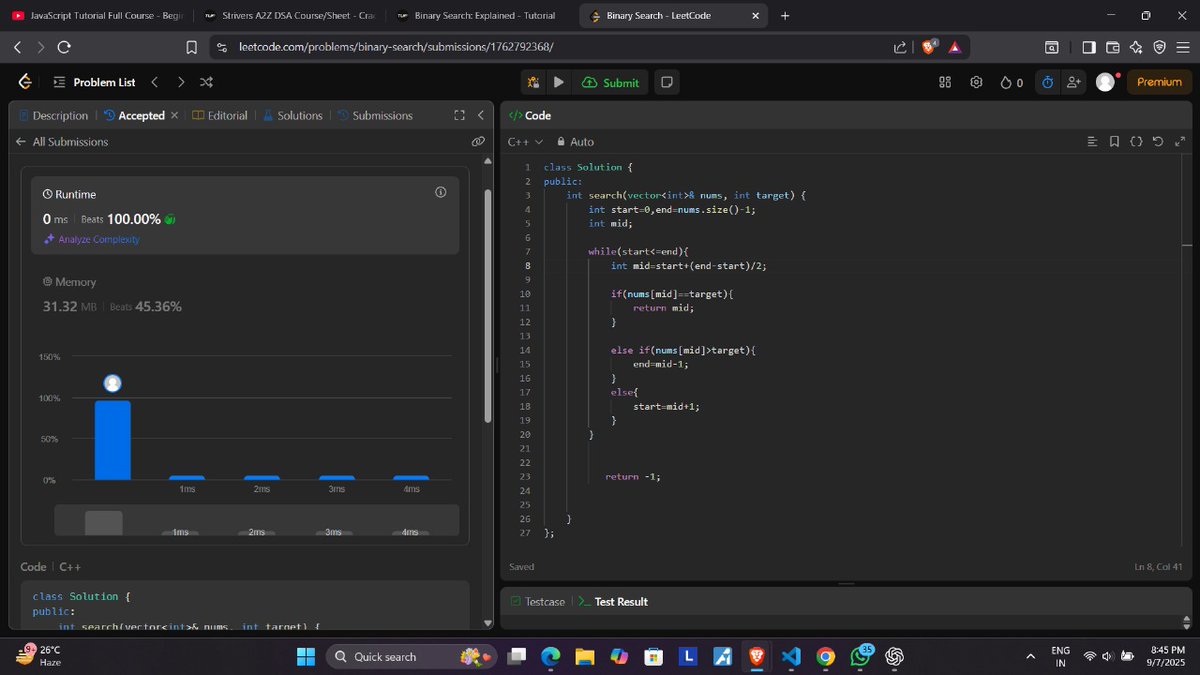Toggle fullscreen on the description panel
Viewport: 1200px width, 675px height.
(458, 115)
